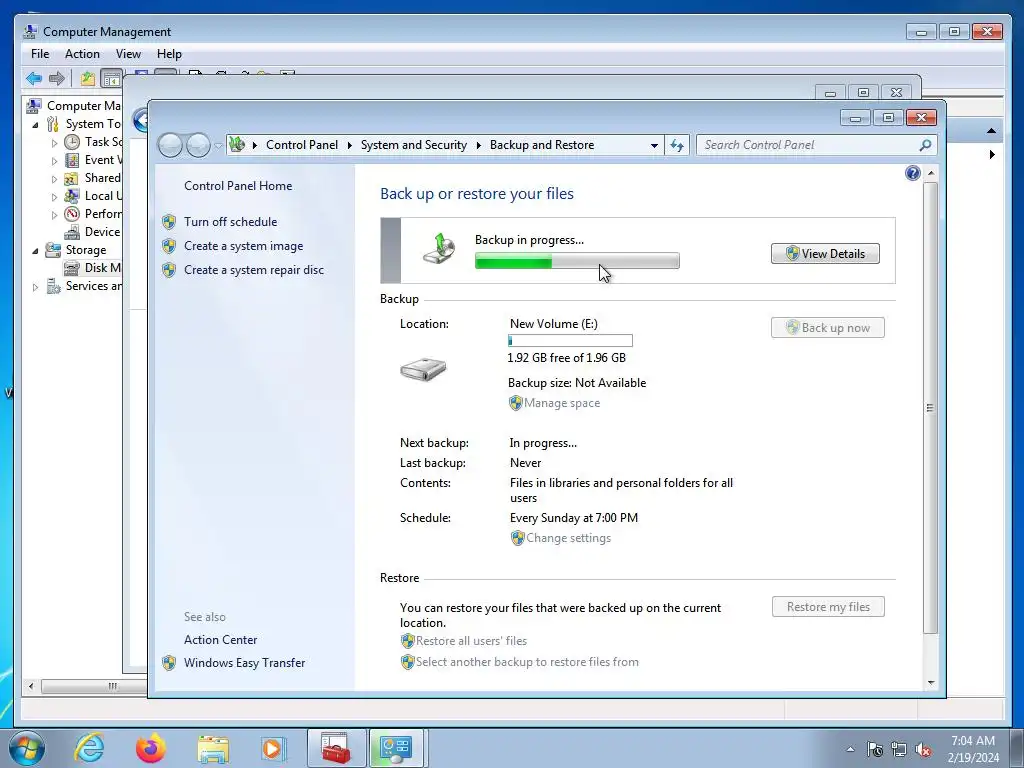Click the help question mark icon
1024x768 pixels.
[913, 173]
